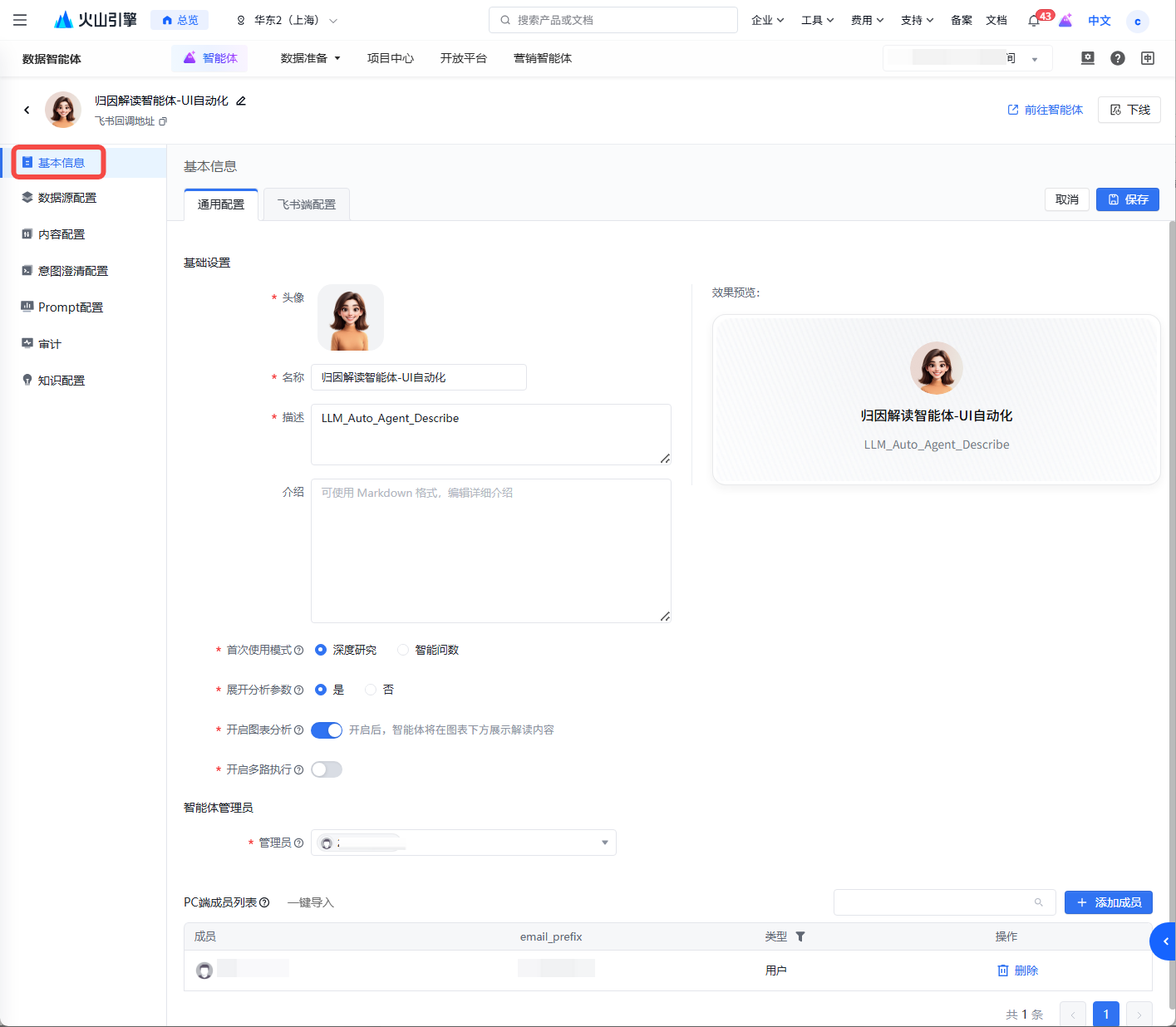
Task: Expand the 支持 menu
Action: pyautogui.click(x=918, y=20)
